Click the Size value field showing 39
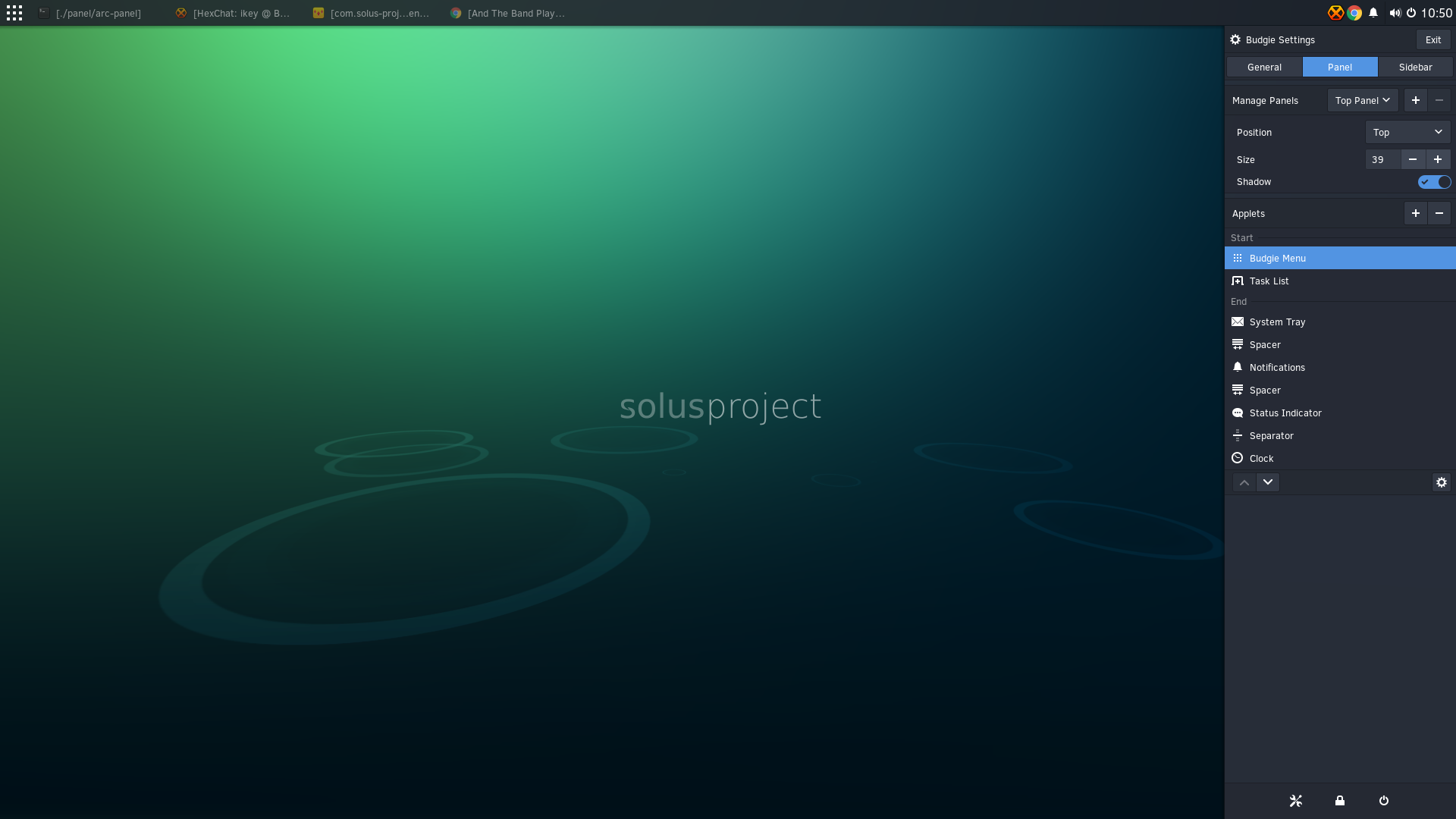 pyautogui.click(x=1382, y=159)
